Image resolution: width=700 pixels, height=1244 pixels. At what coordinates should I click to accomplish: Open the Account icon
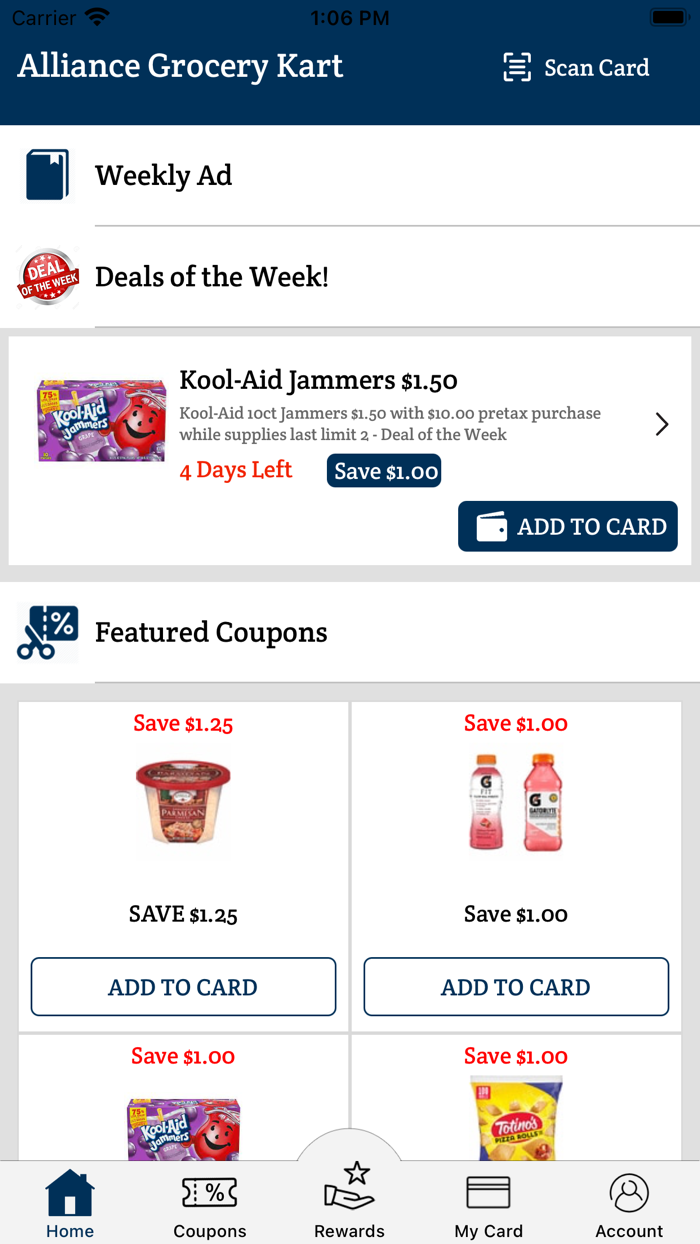628,1203
